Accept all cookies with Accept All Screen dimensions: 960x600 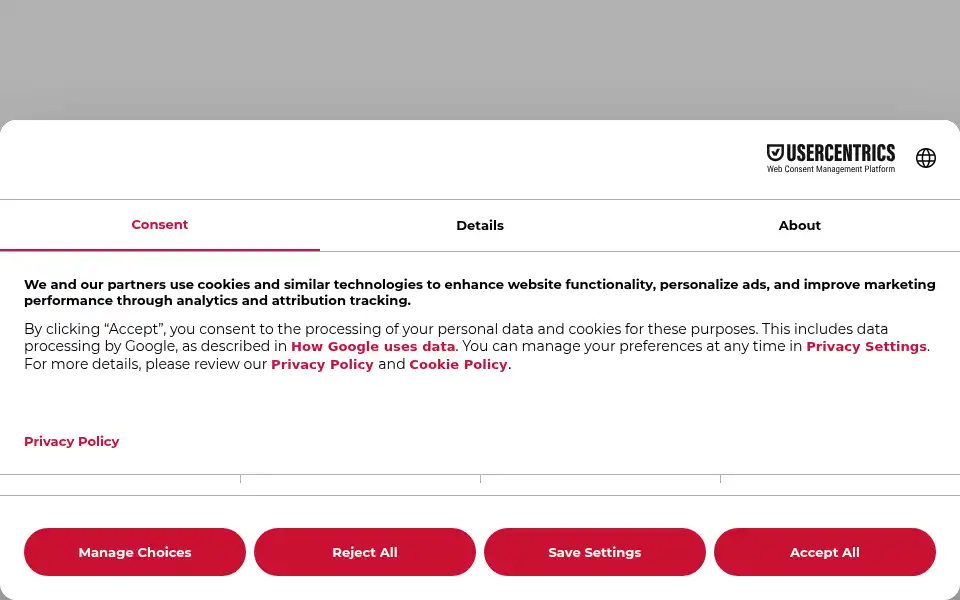(x=825, y=552)
